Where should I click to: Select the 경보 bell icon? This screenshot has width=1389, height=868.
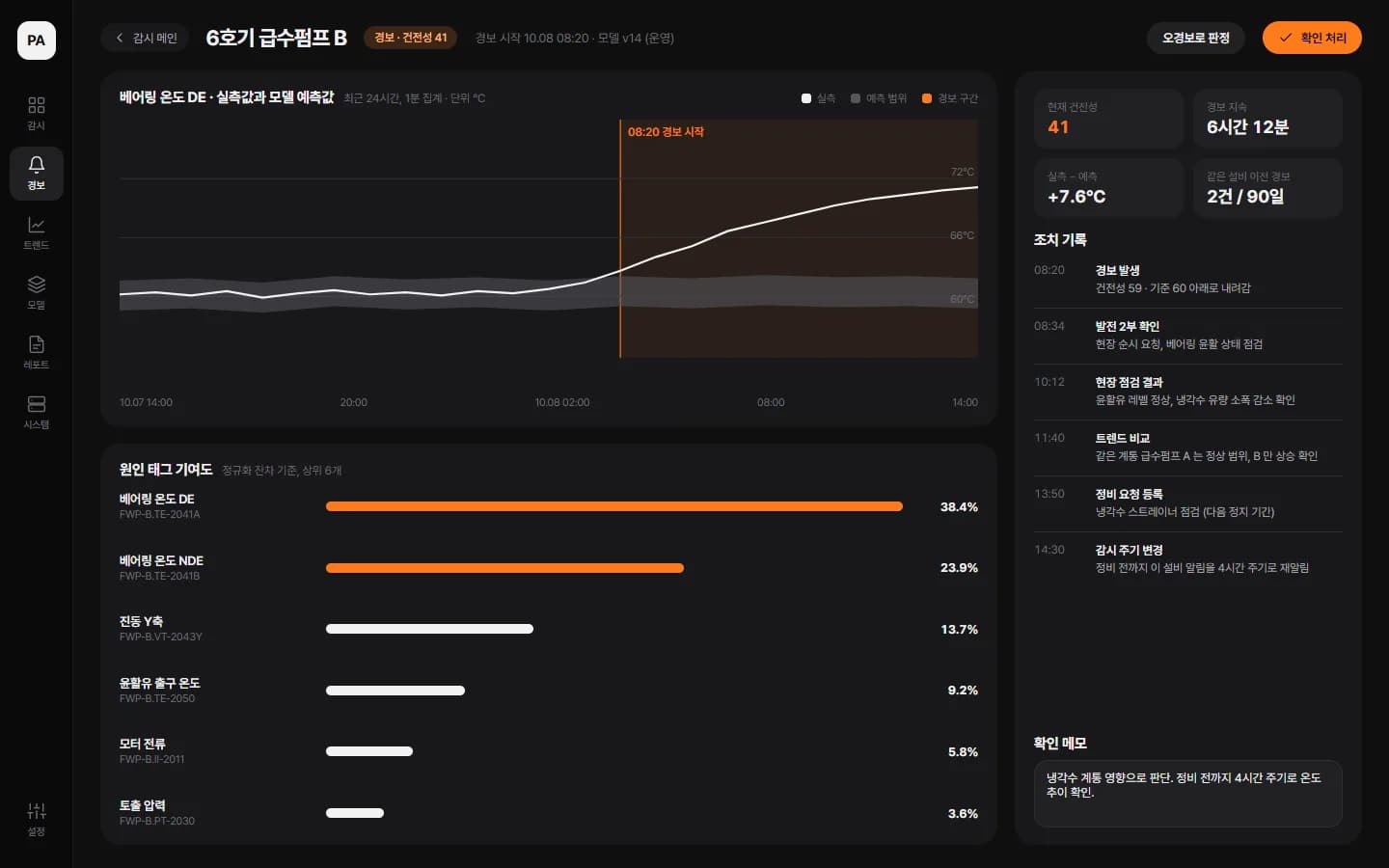36,173
